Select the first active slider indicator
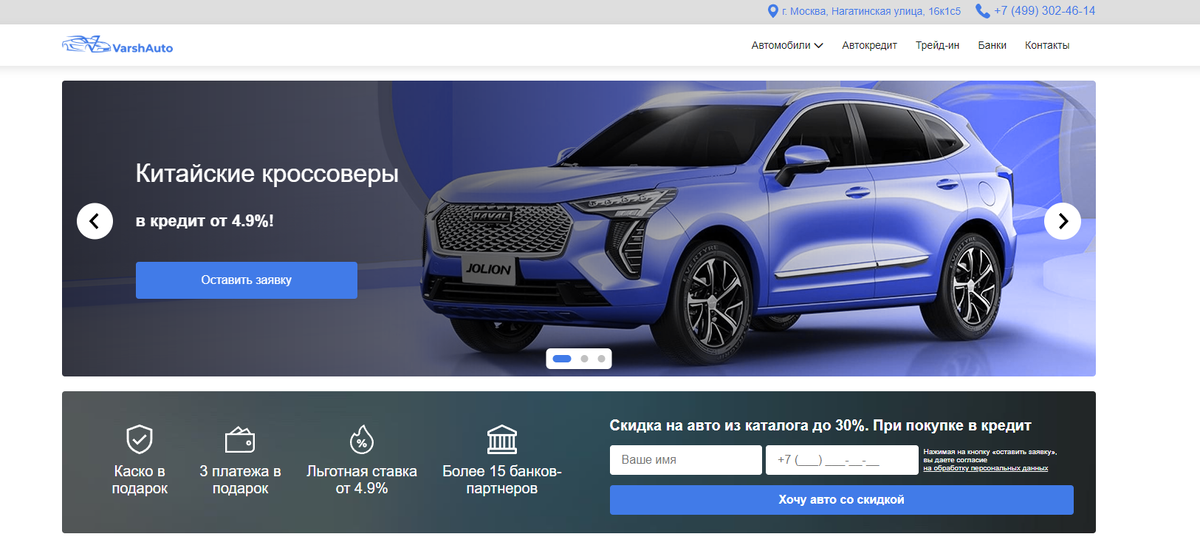 (562, 358)
